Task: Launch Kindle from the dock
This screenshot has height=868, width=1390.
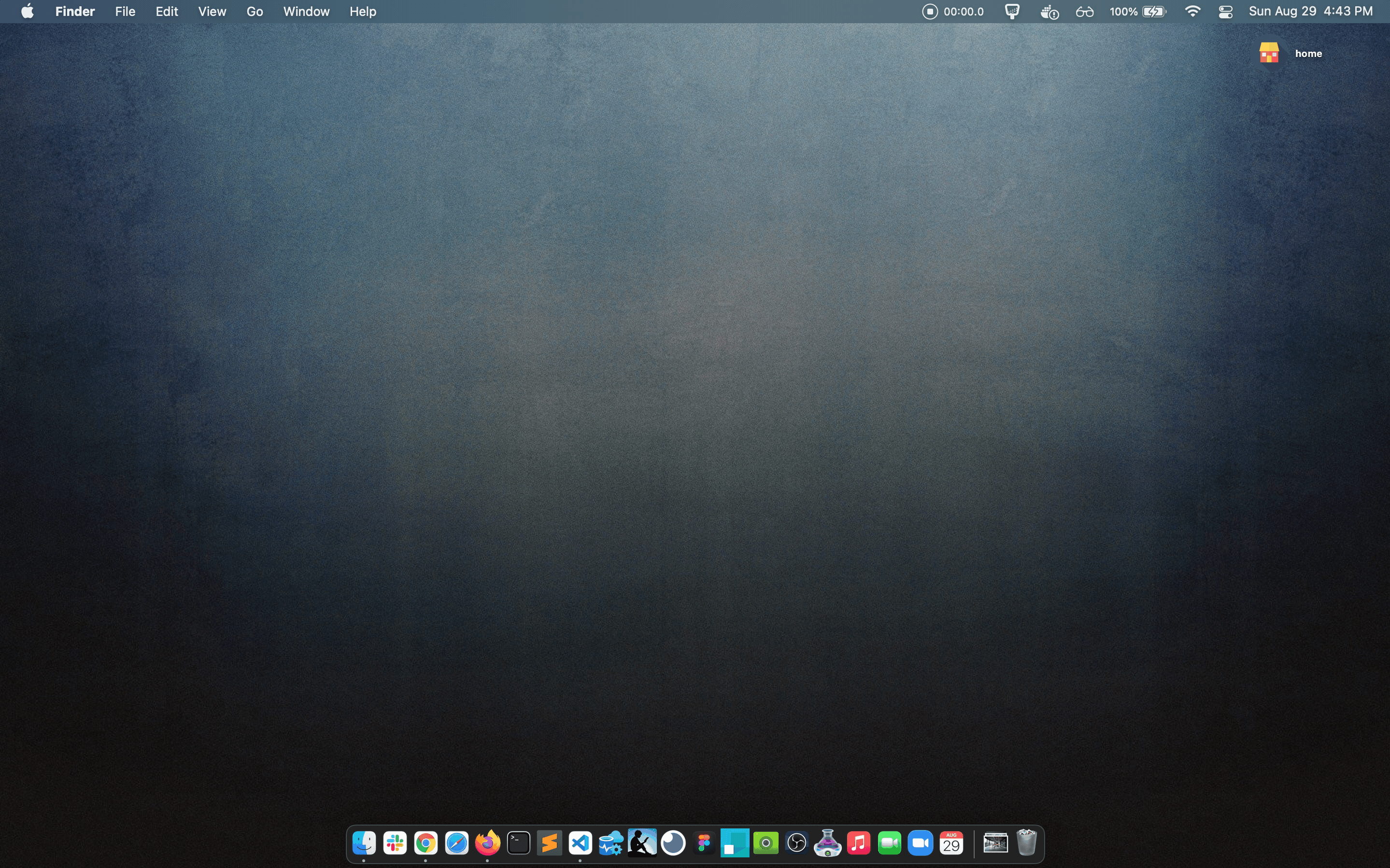Action: pyautogui.click(x=642, y=843)
